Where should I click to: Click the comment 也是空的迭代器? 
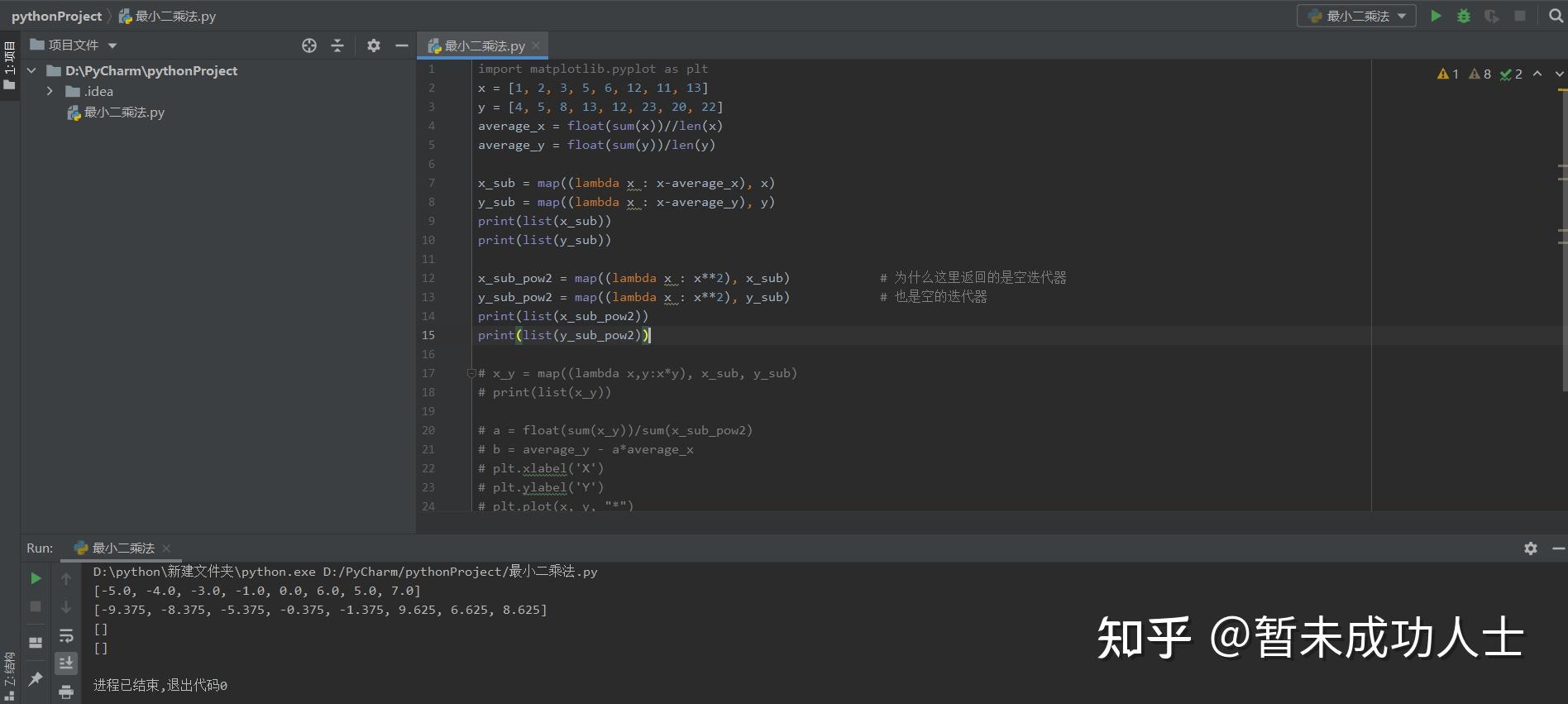coord(933,297)
